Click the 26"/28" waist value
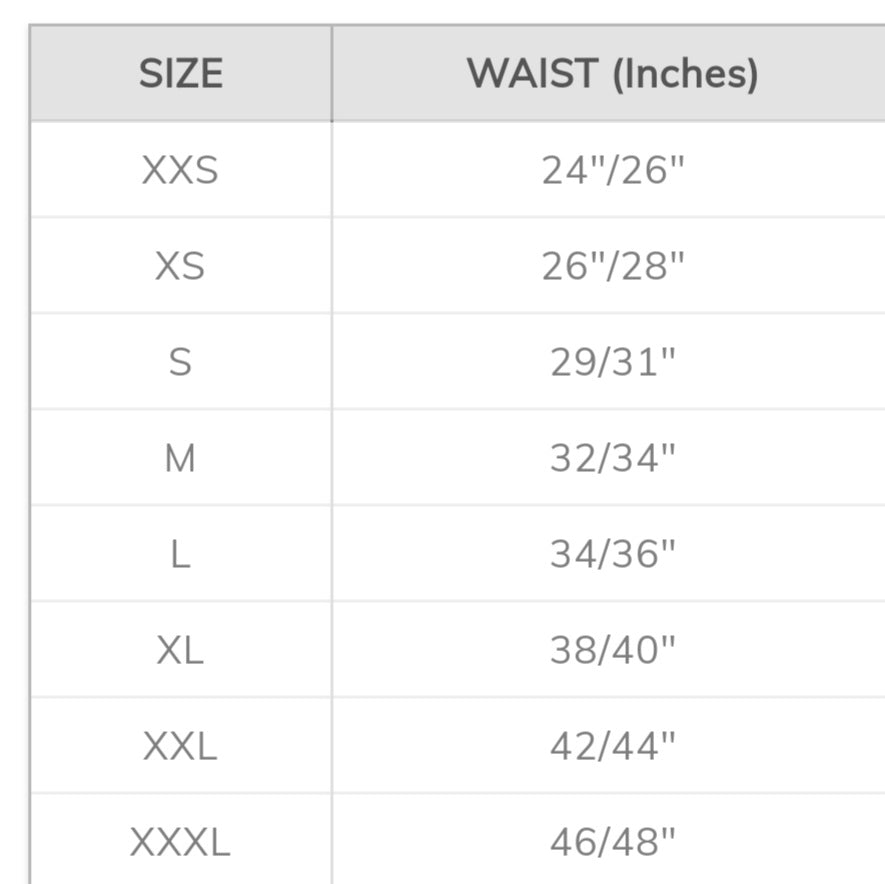The height and width of the screenshot is (884, 885). click(612, 267)
